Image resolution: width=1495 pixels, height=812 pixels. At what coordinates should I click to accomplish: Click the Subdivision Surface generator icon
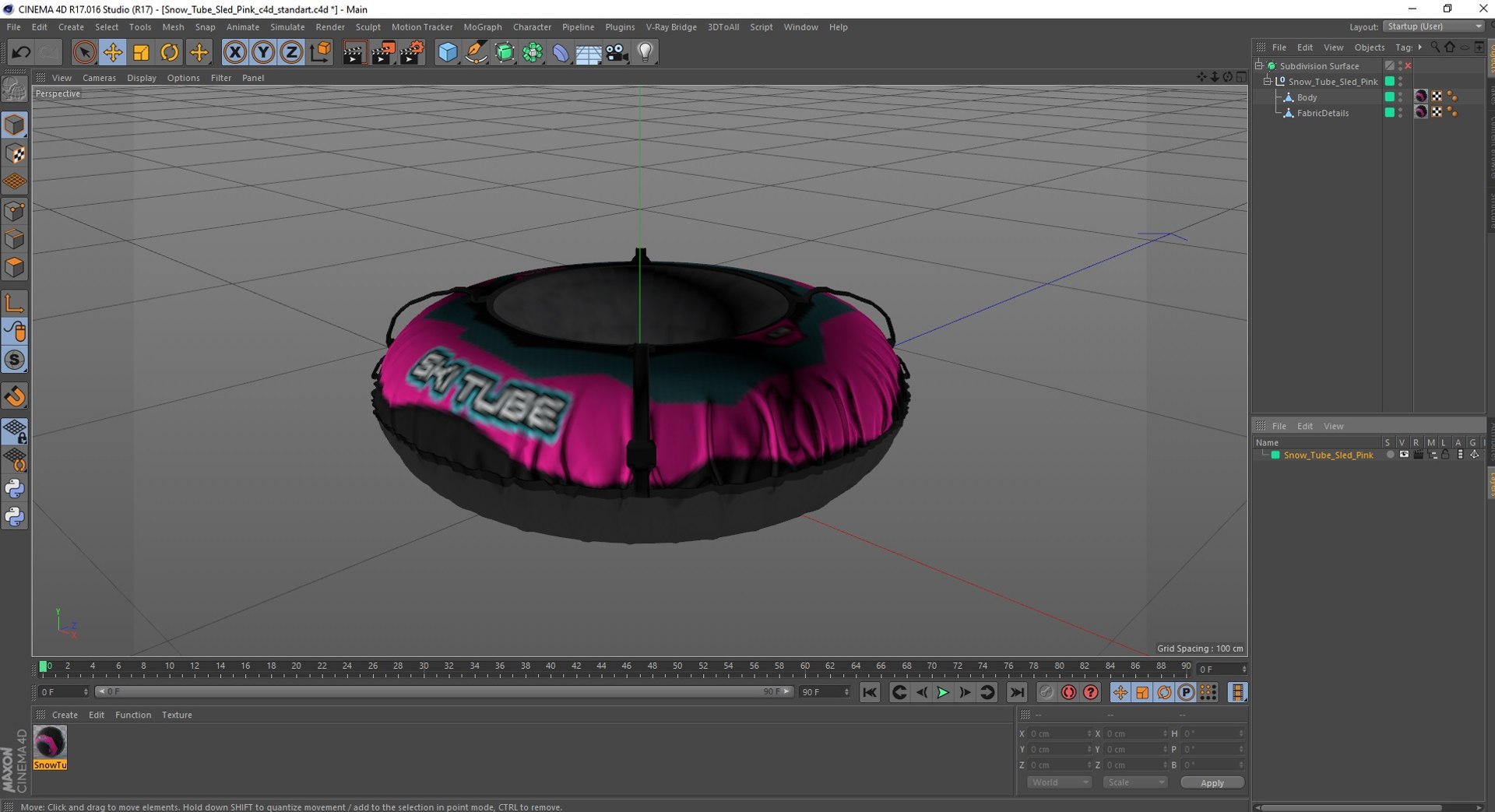(505, 52)
